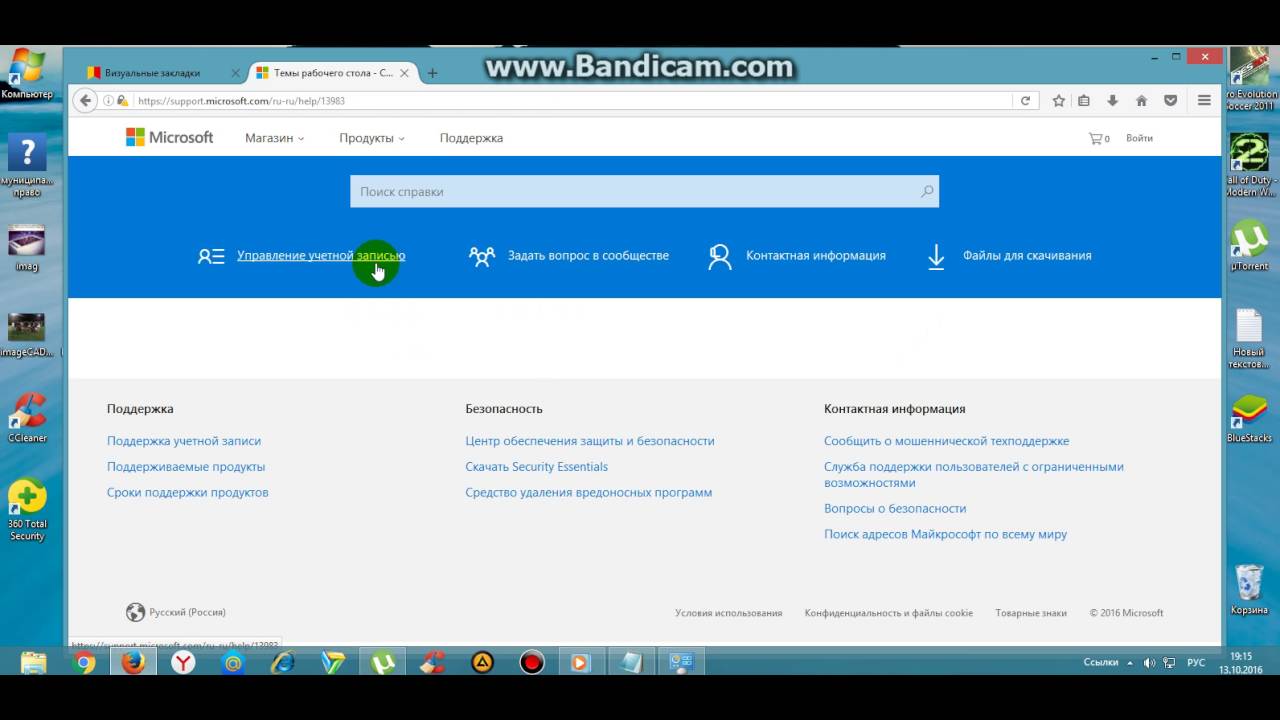This screenshot has width=1280, height=720.
Task: Close the Темы рабочего стола tab
Action: (405, 73)
